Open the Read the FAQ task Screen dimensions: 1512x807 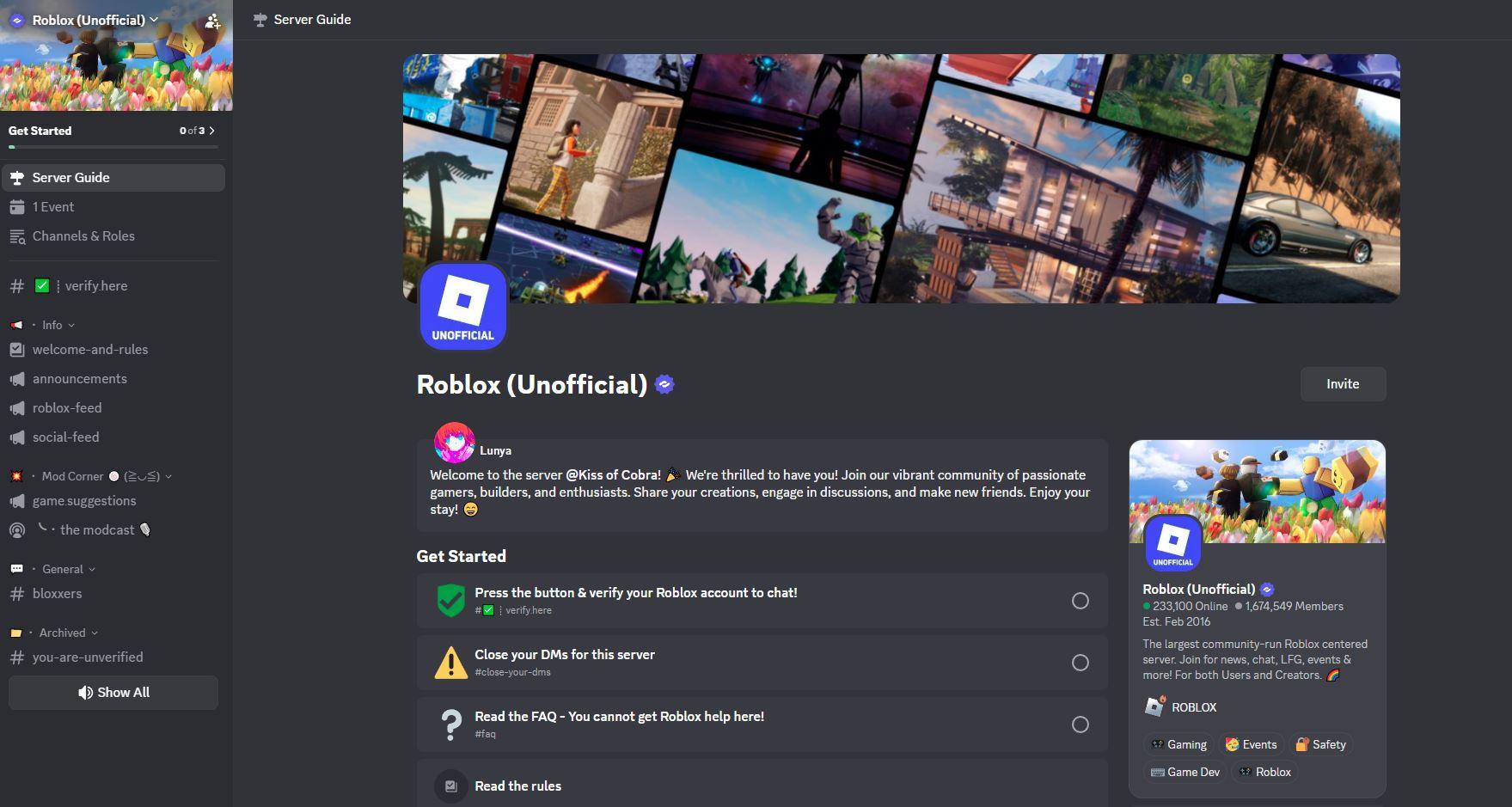tap(762, 724)
